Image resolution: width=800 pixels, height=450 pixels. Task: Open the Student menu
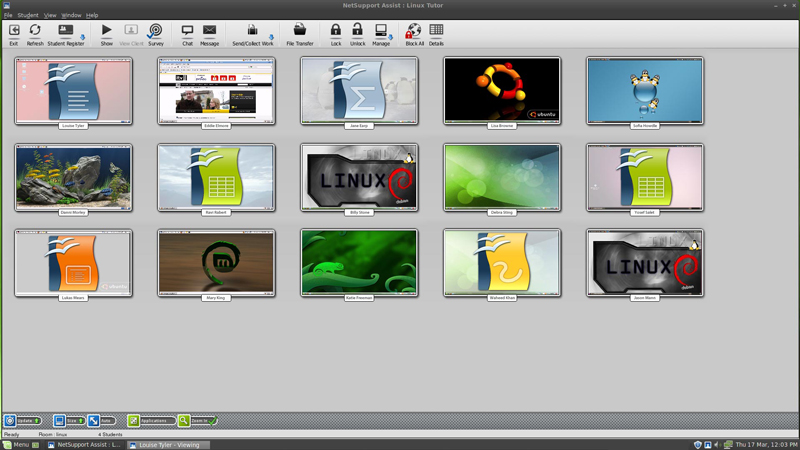click(x=28, y=15)
